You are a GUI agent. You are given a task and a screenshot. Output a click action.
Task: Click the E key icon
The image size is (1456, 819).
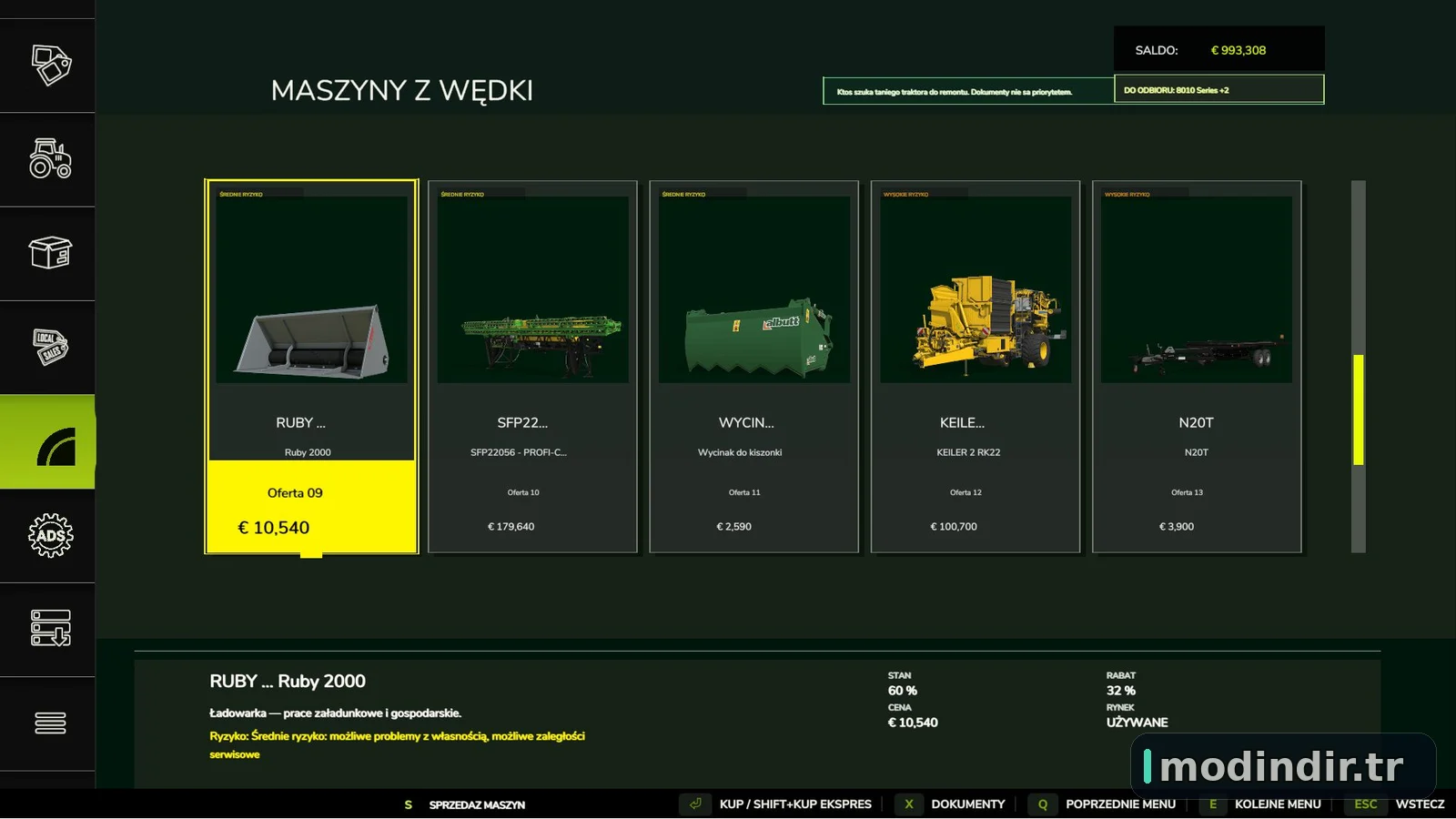(x=1213, y=804)
